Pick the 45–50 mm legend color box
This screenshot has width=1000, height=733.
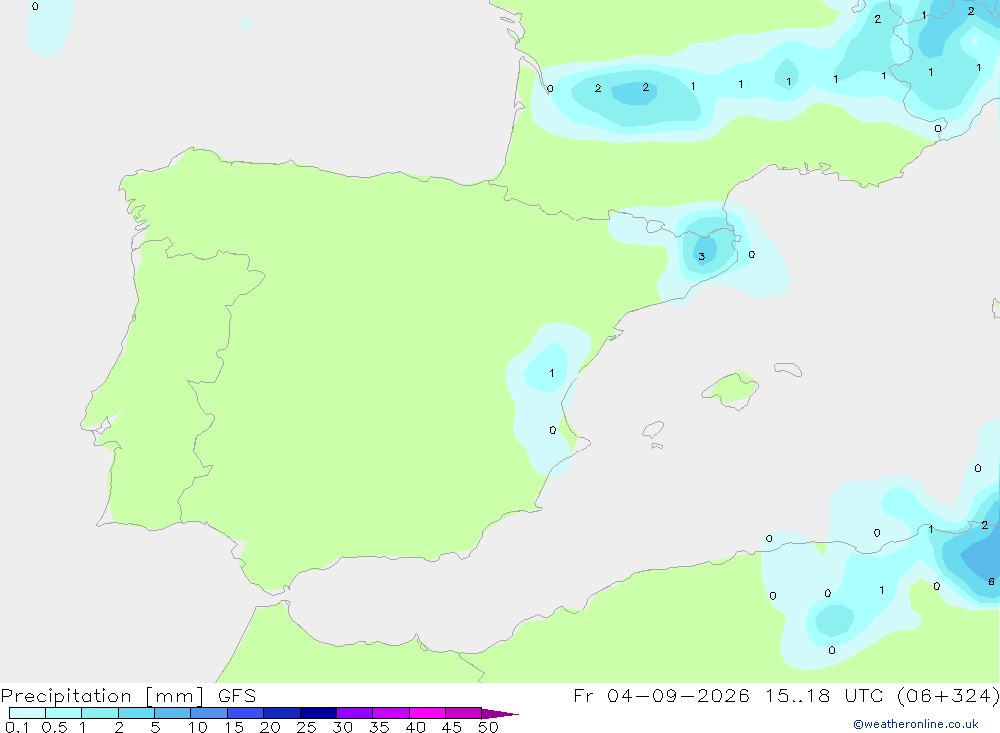point(464,713)
